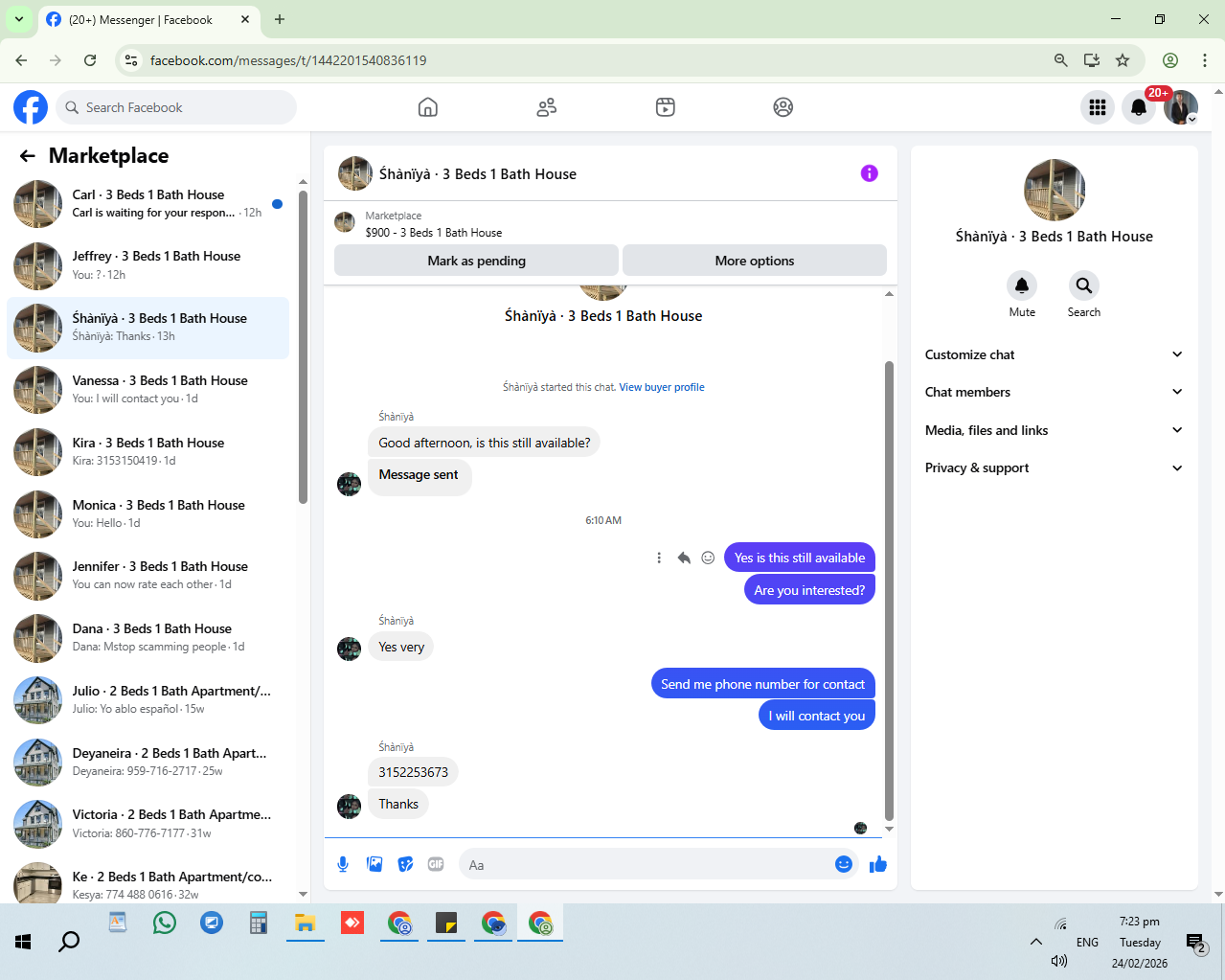Open notifications bell with 20+ badge

pyautogui.click(x=1139, y=107)
